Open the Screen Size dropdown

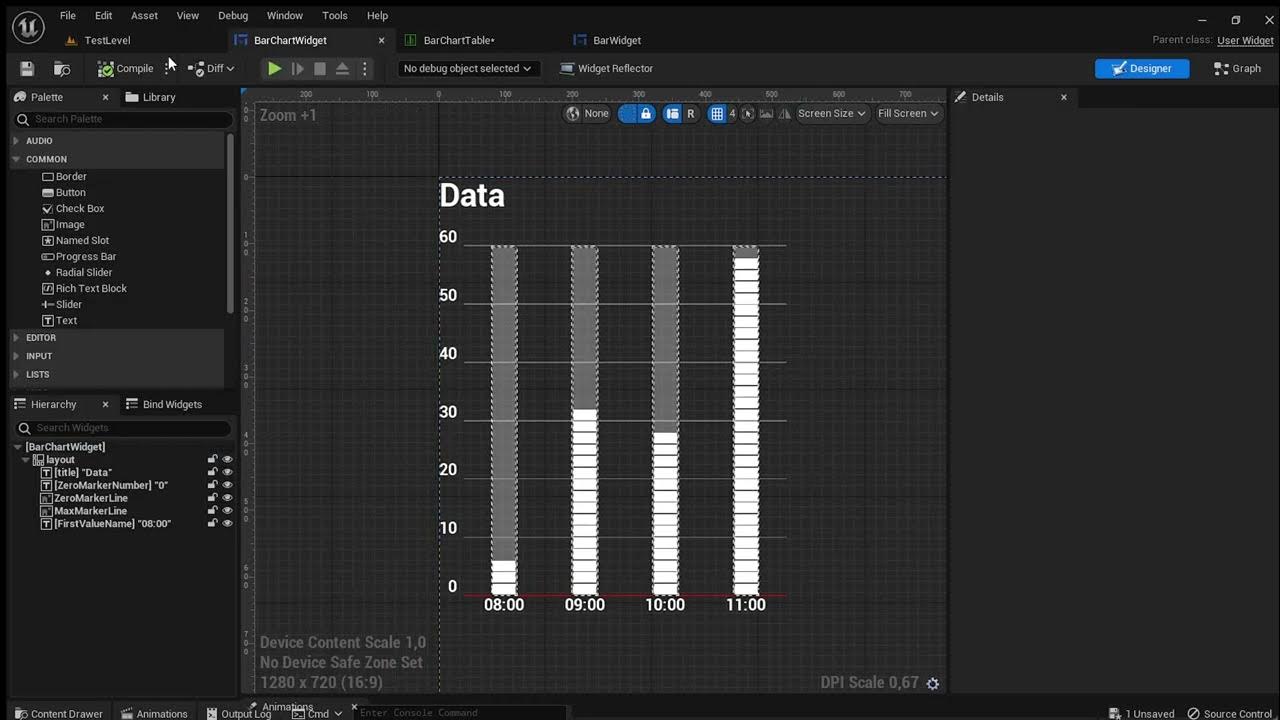coord(831,113)
